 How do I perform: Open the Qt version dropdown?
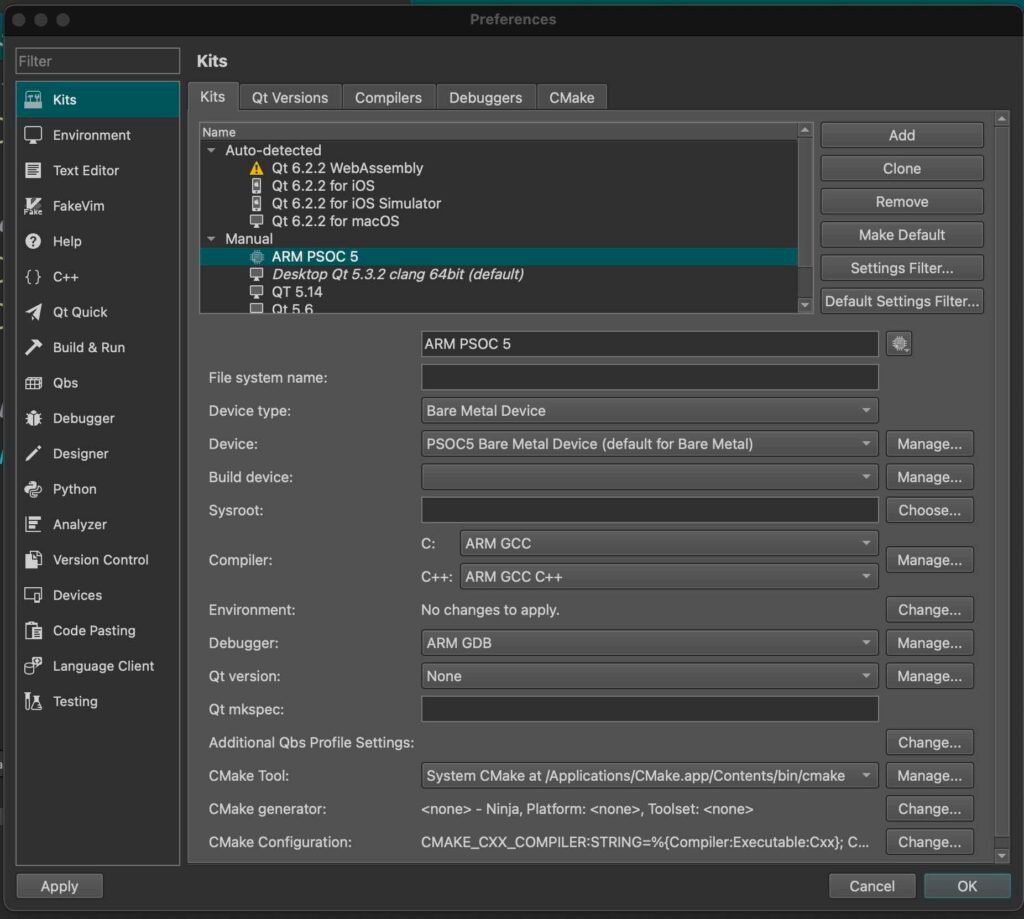tap(649, 676)
